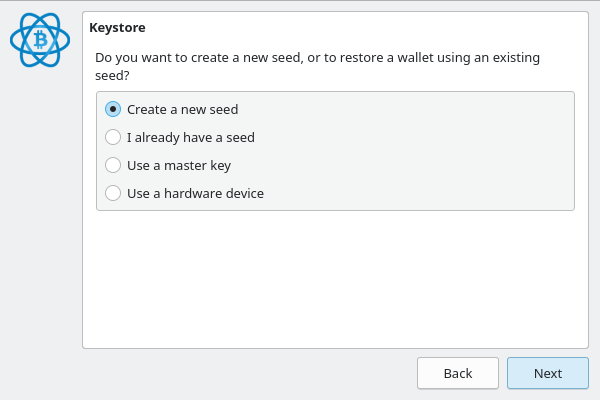The width and height of the screenshot is (600, 400).
Task: Click blank space right of "Use a master key"
Action: point(400,165)
